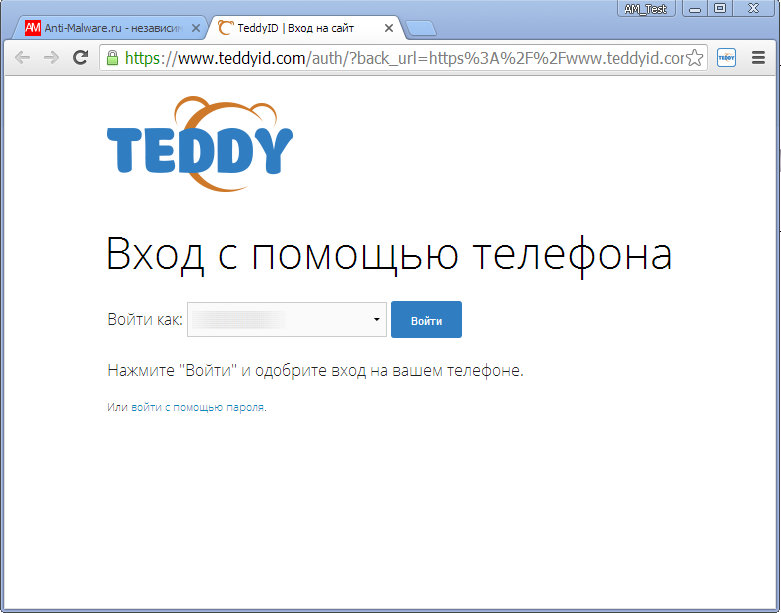The height and width of the screenshot is (613, 781).
Task: Open the TeddyID browser extension icon
Action: 726,58
